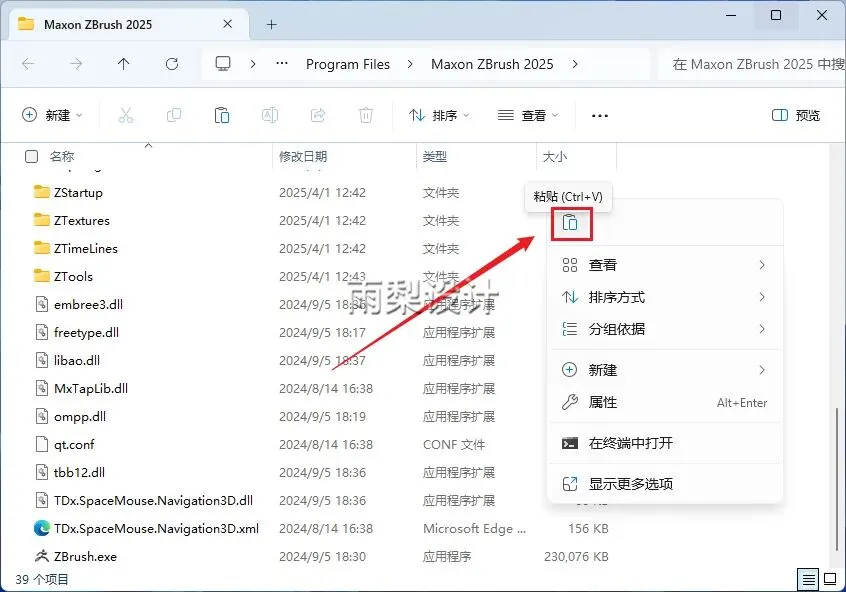Viewport: 846px width, 592px height.
Task: Click the CONF 文件 type cell
Action: pyautogui.click(x=454, y=444)
